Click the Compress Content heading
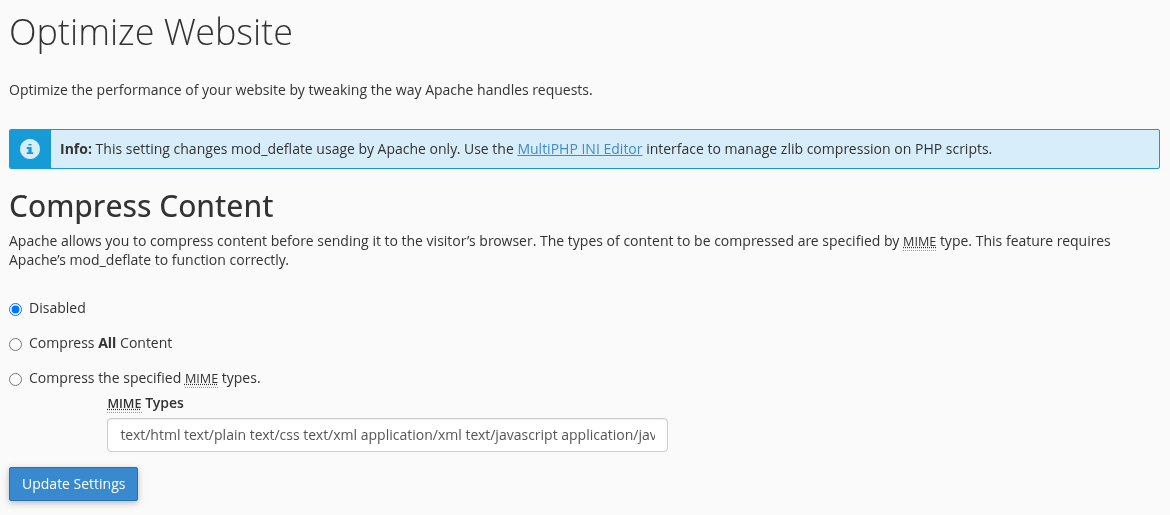 pyautogui.click(x=141, y=206)
